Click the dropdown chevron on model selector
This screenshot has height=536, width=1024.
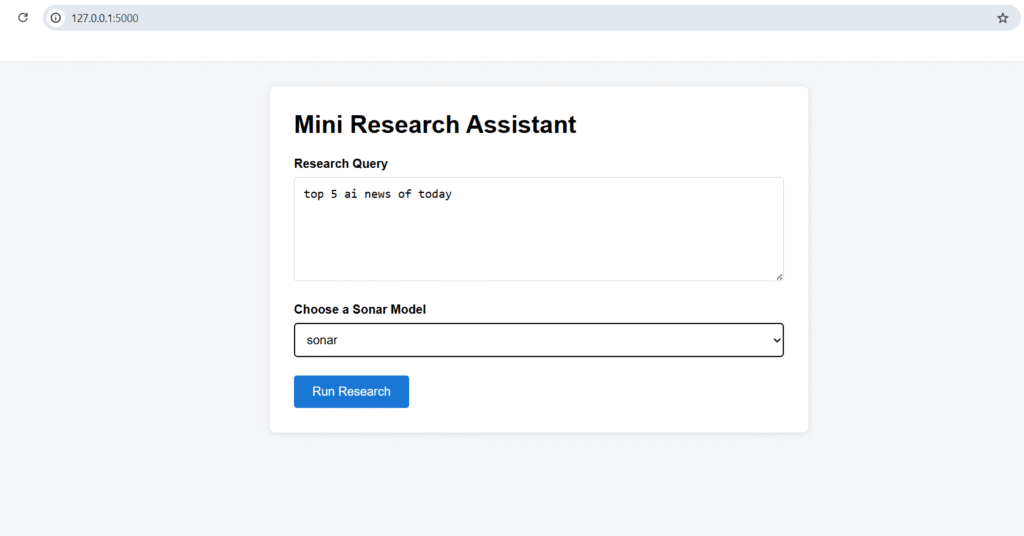coord(776,340)
